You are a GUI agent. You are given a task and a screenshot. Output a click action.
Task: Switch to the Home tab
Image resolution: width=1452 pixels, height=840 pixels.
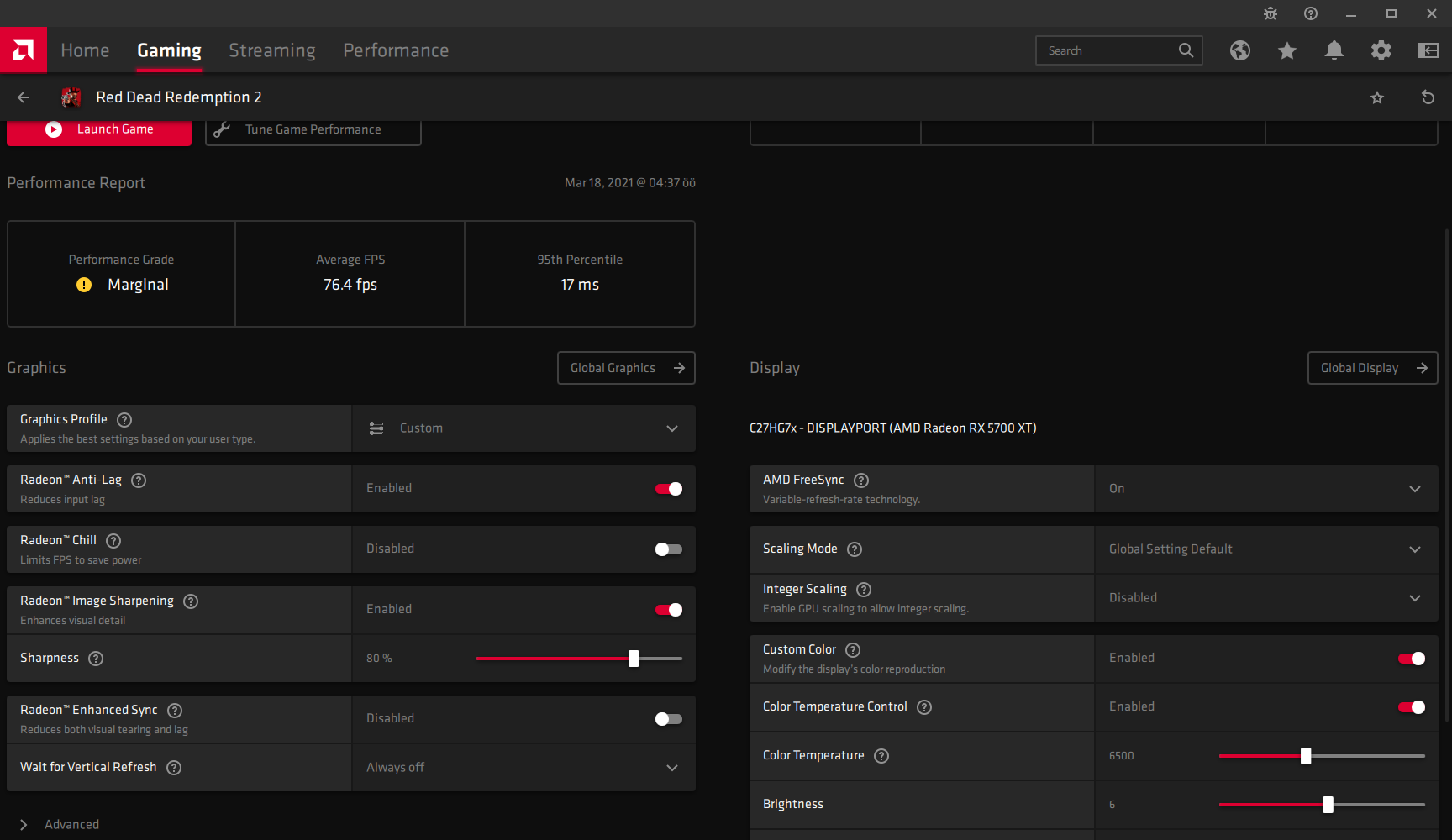pos(85,50)
